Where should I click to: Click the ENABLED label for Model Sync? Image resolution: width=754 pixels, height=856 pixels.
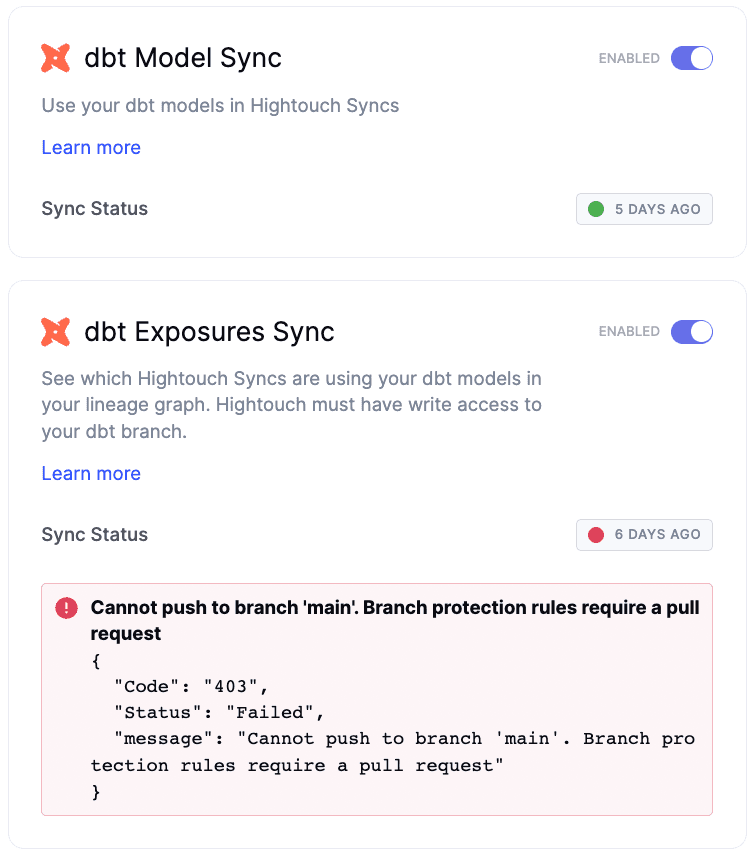(x=629, y=58)
